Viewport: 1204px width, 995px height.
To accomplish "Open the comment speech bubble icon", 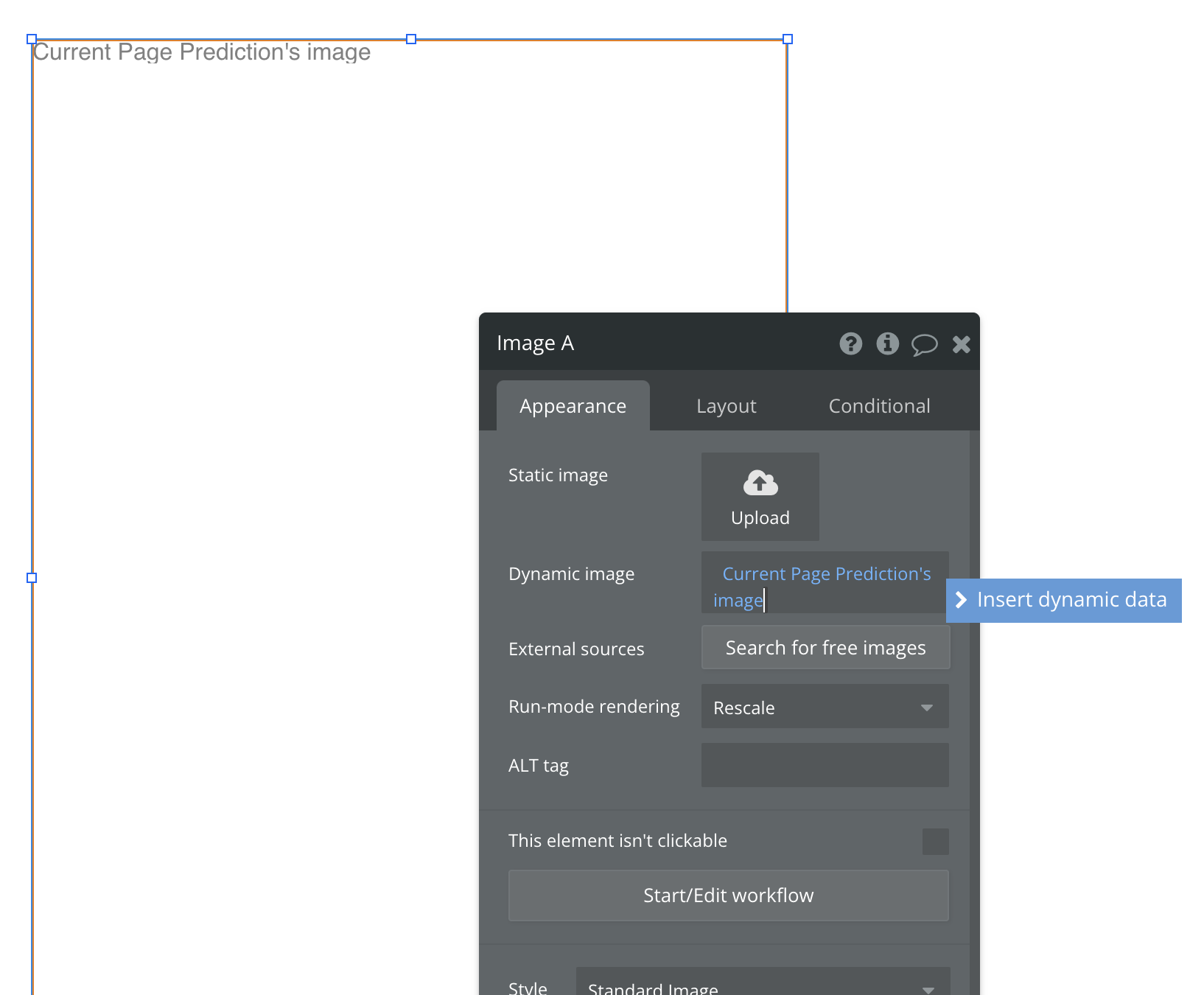I will 924,344.
